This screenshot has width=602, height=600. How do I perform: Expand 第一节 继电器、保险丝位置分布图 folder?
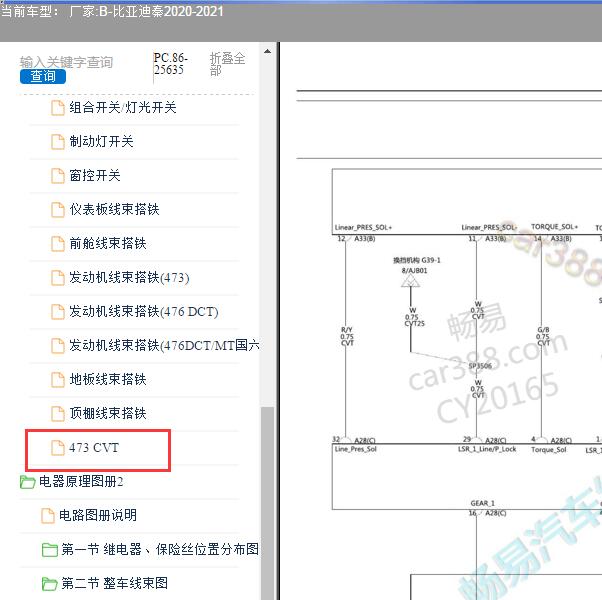49,550
